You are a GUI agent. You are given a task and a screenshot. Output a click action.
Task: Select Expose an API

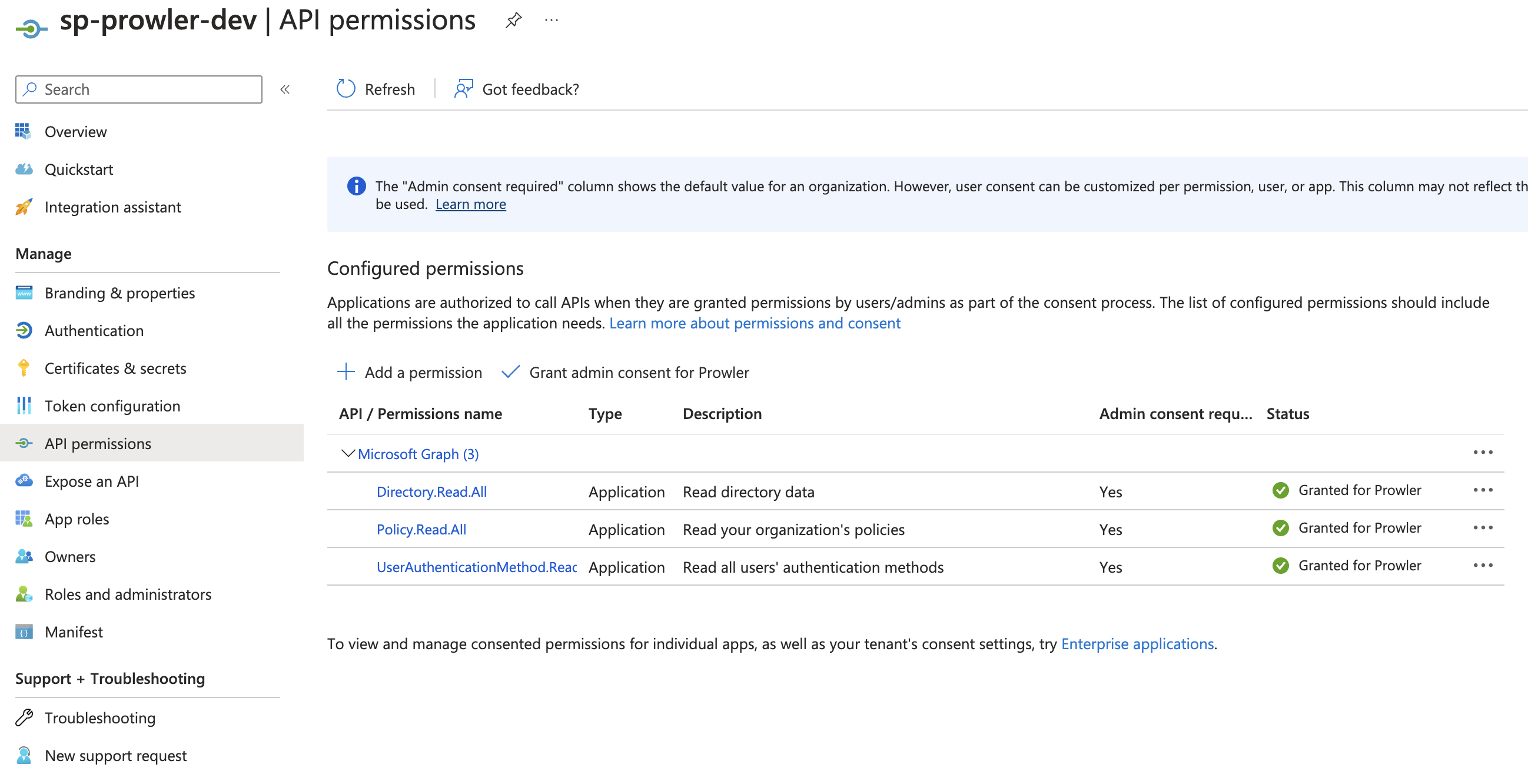92,481
